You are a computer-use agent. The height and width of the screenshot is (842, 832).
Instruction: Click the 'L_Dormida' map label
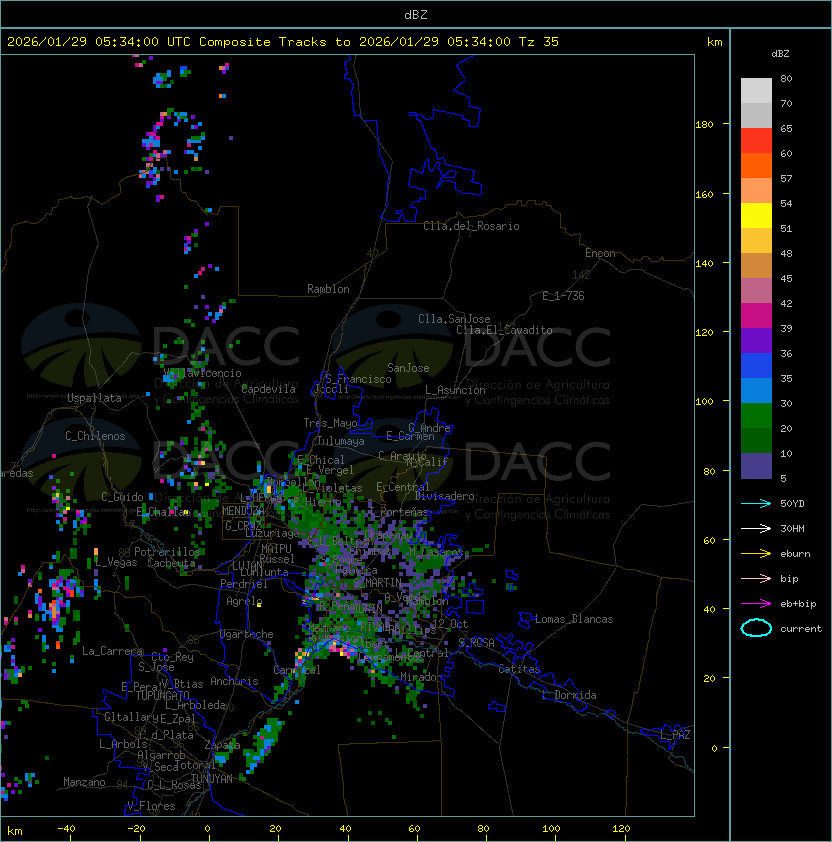[x=569, y=695]
